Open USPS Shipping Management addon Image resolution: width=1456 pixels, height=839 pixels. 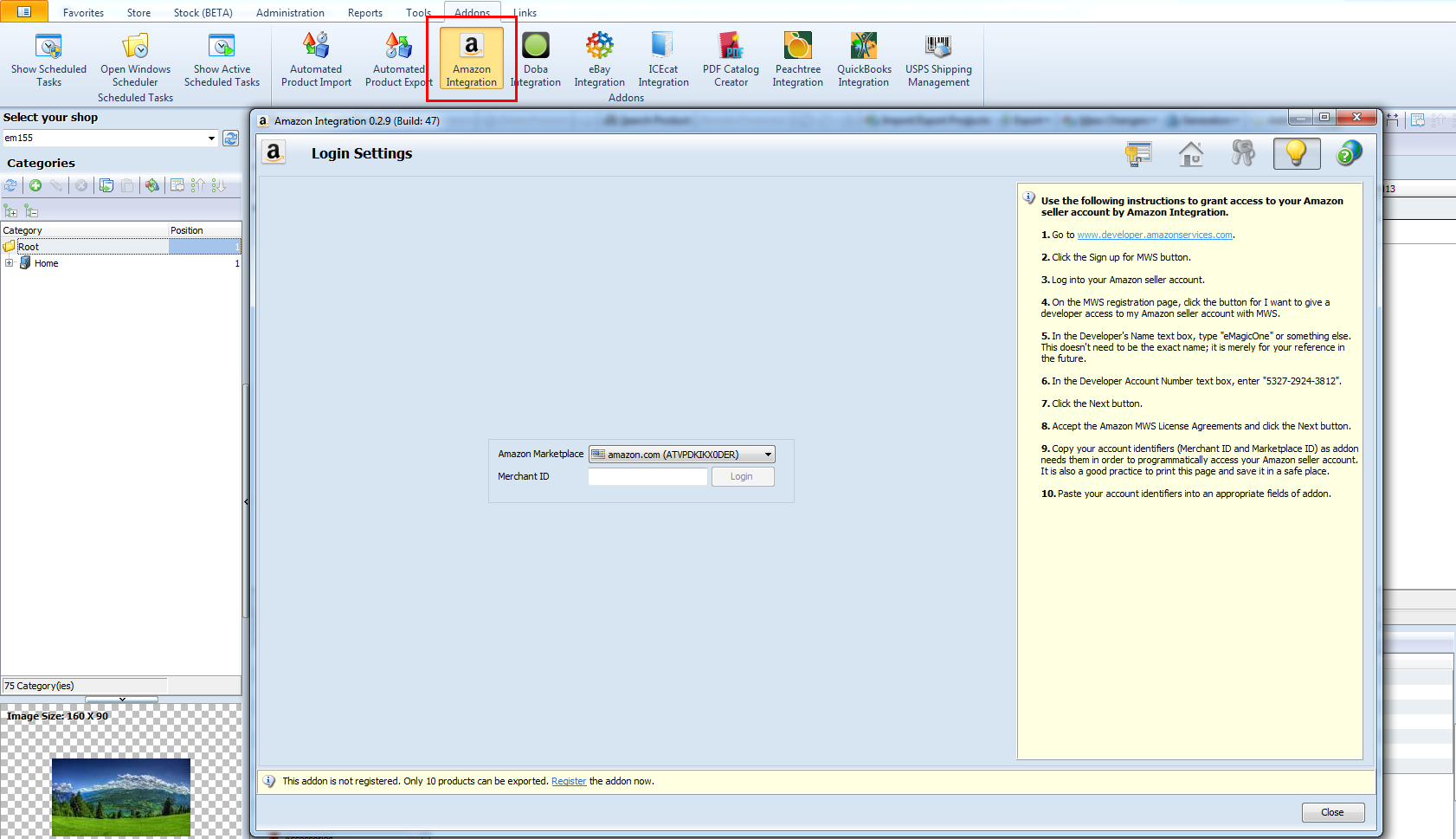[938, 59]
